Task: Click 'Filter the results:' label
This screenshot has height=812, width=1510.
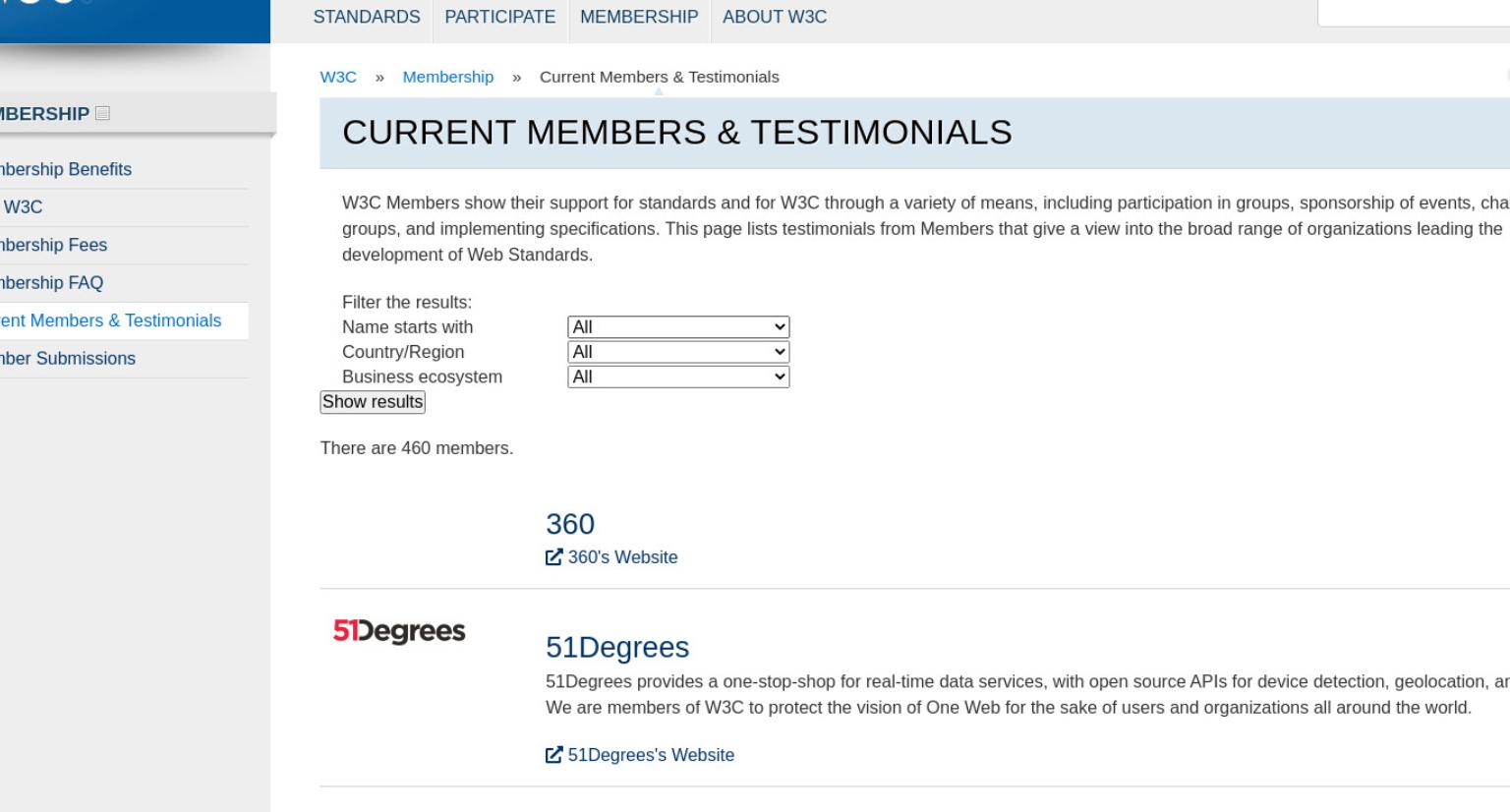Action: pos(407,302)
